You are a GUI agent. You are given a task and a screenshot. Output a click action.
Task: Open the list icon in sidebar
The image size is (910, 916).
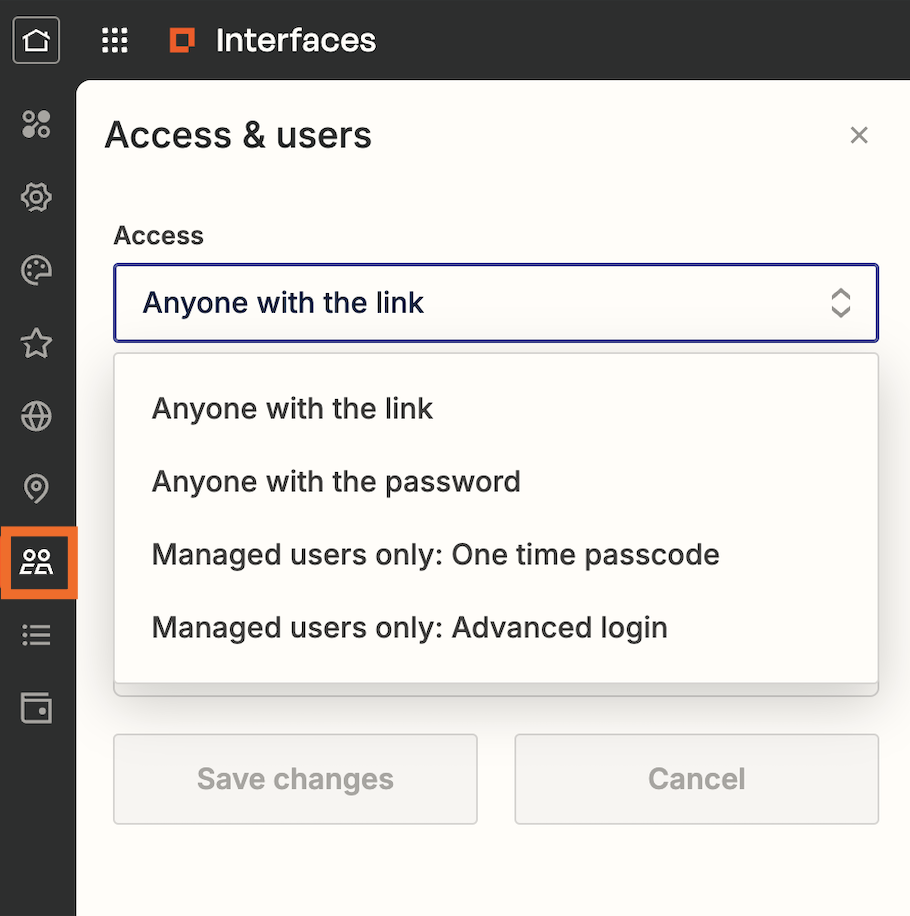[x=36, y=635]
